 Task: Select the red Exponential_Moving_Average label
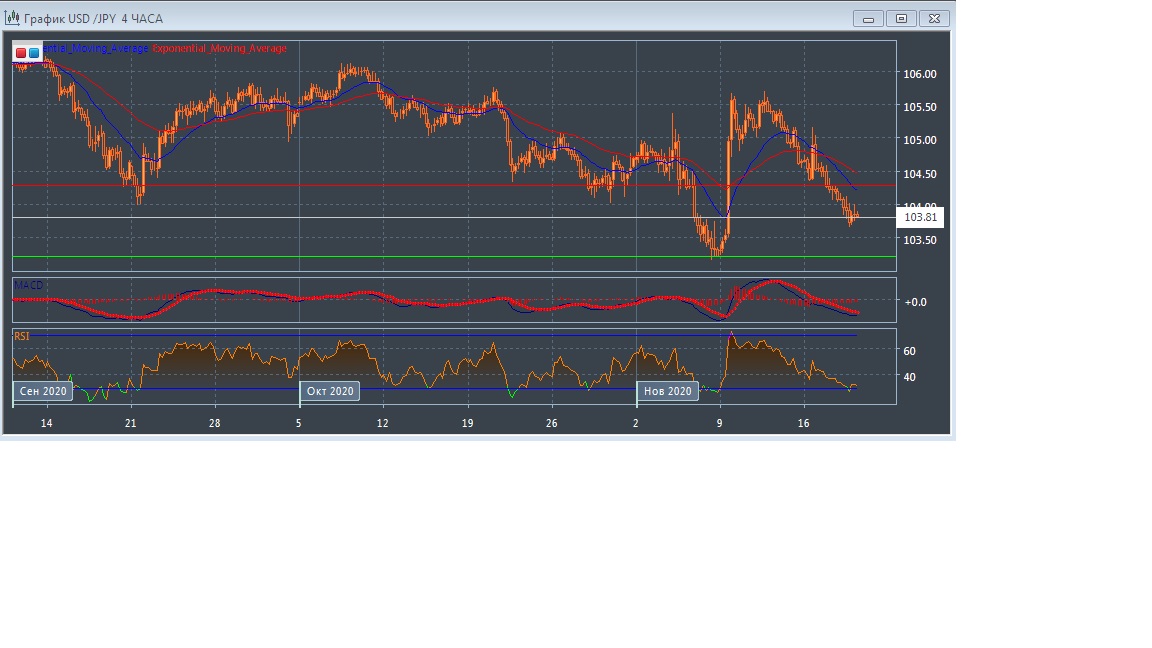pyautogui.click(x=219, y=48)
